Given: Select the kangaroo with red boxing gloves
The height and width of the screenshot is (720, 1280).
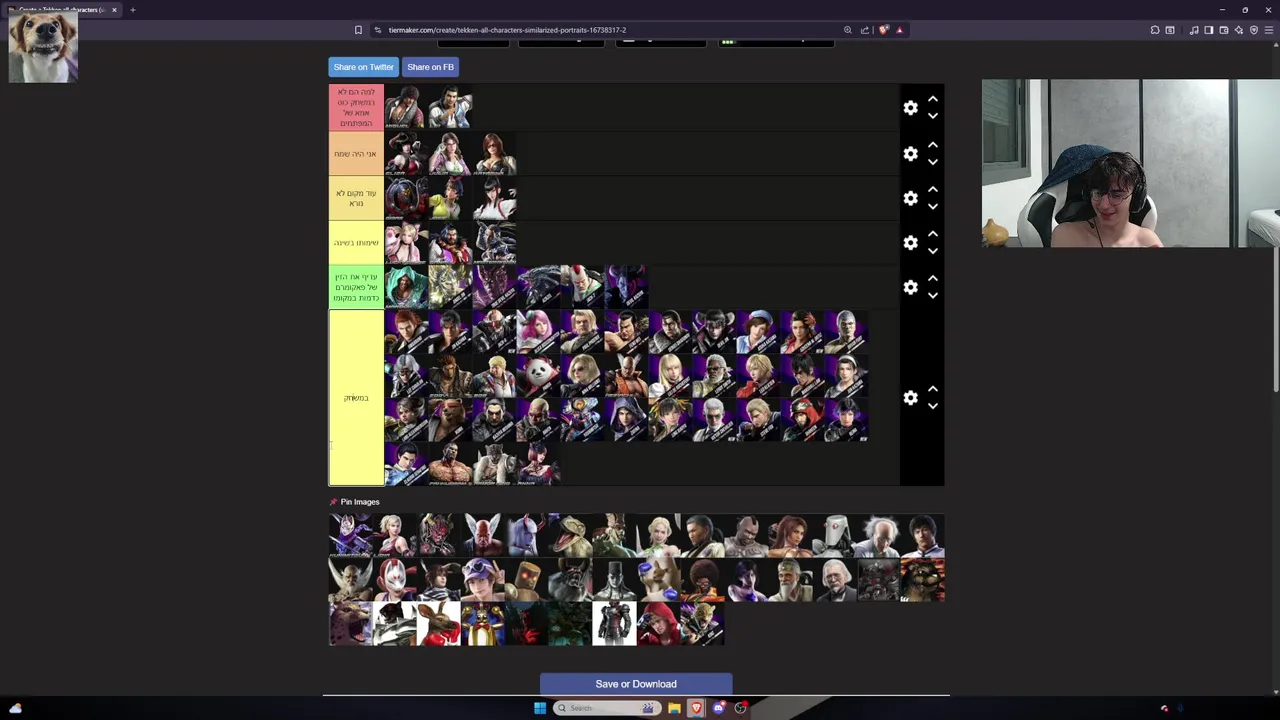Looking at the screenshot, I should pyautogui.click(x=438, y=624).
